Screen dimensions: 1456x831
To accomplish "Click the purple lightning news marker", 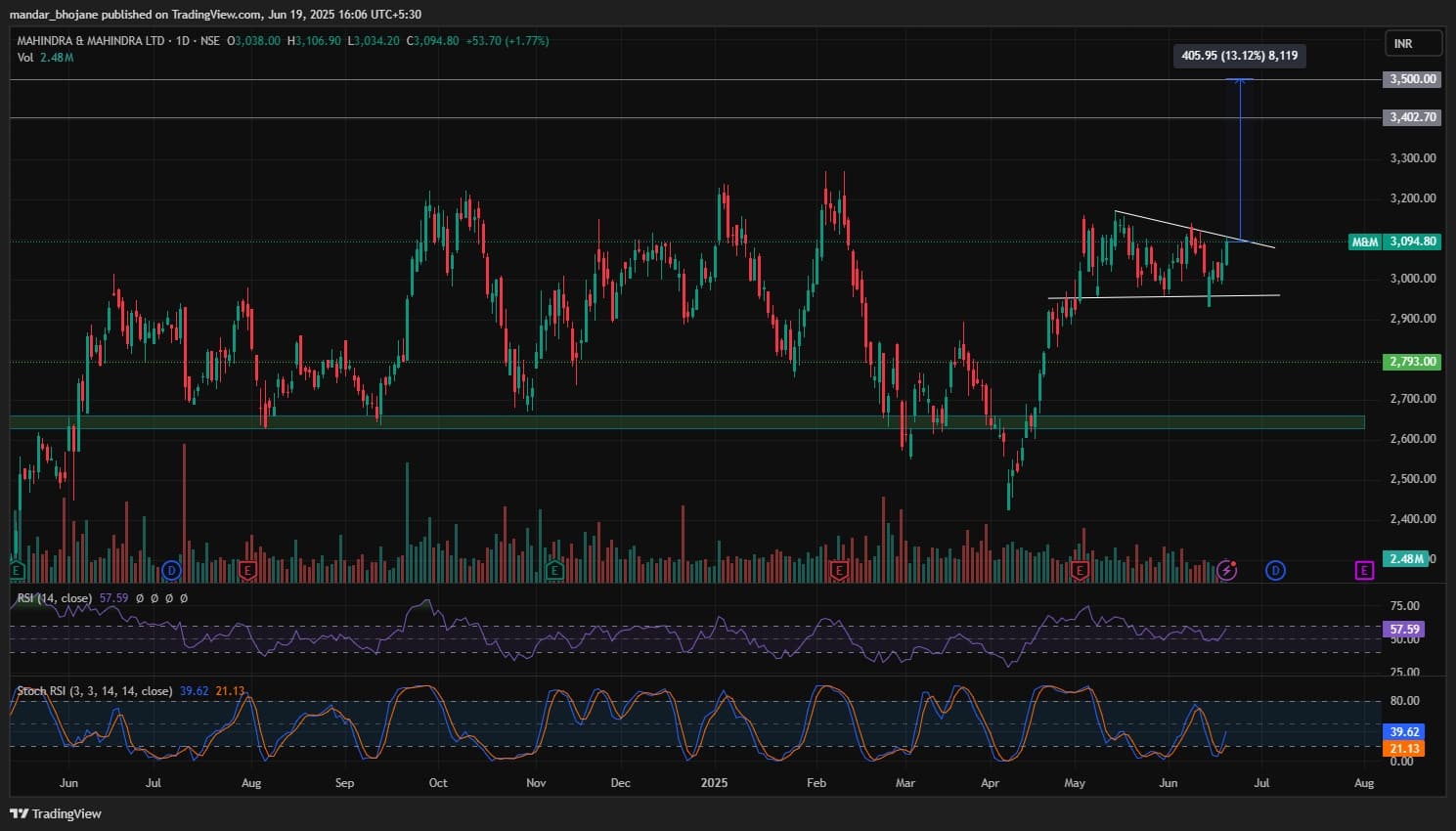I will tap(1227, 569).
